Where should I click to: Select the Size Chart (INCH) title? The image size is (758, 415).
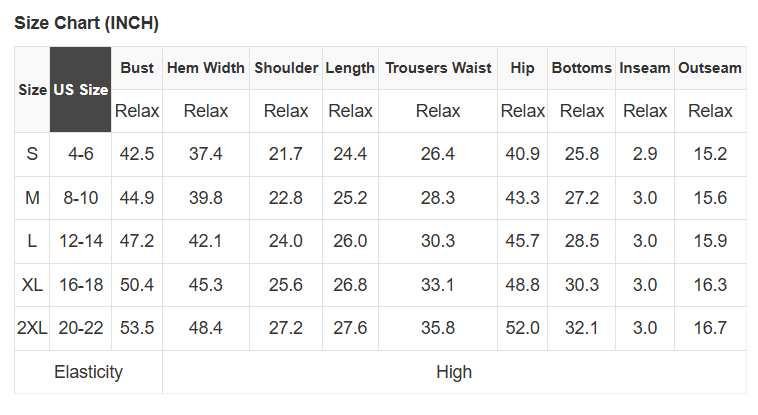click(86, 23)
